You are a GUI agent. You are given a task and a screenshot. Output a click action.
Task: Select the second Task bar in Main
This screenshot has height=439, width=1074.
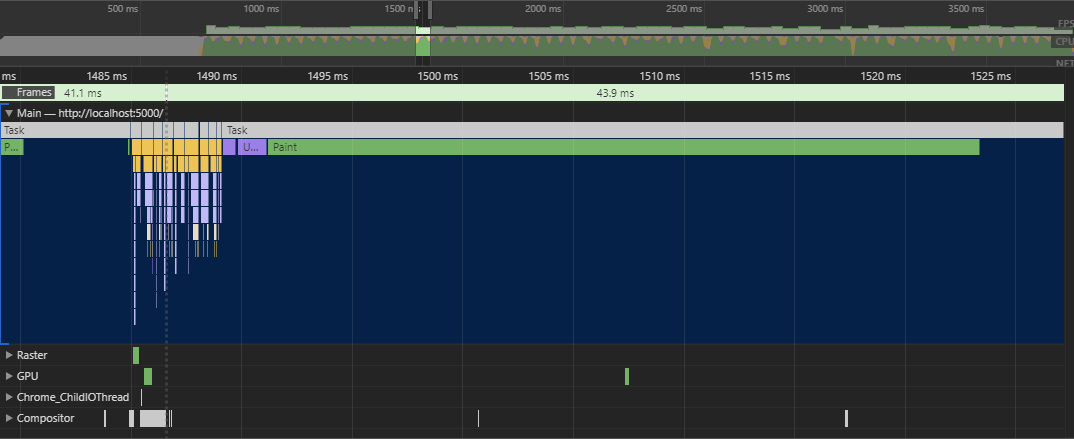640,130
